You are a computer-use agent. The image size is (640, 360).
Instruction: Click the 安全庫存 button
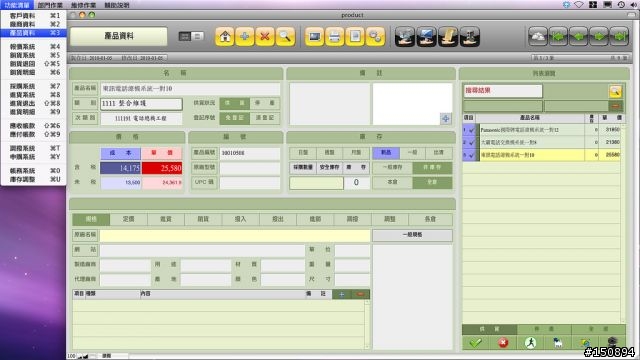(x=329, y=167)
